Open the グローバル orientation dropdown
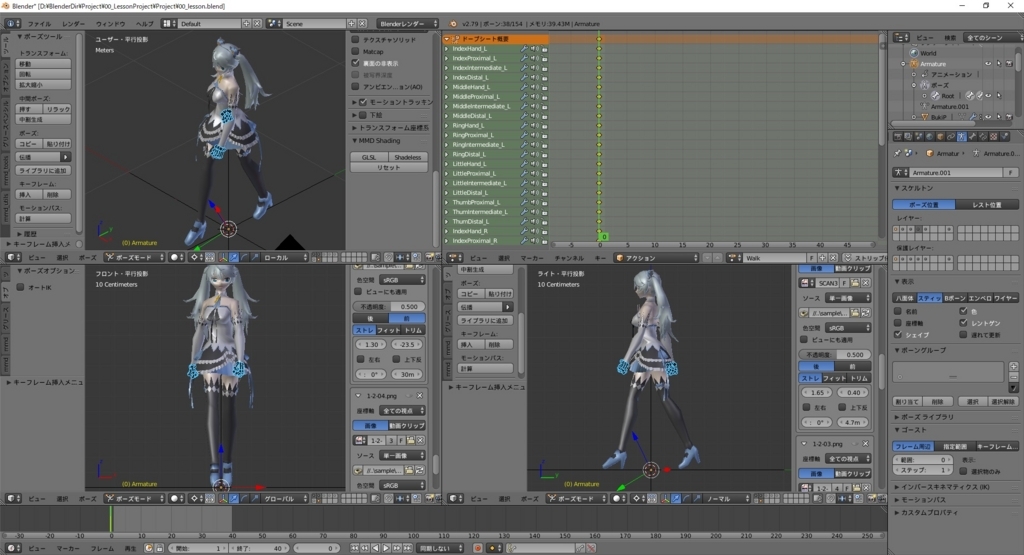The image size is (1024, 555). click(284, 498)
